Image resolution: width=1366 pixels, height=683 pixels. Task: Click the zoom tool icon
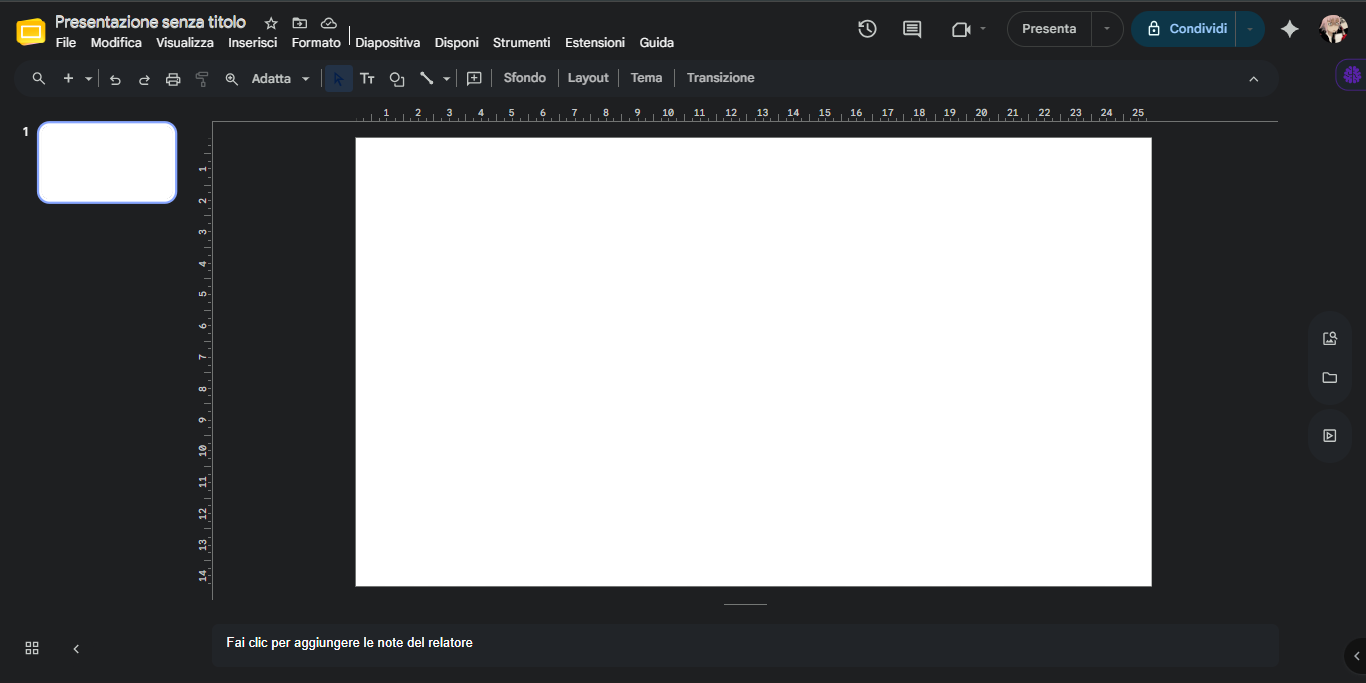[231, 79]
